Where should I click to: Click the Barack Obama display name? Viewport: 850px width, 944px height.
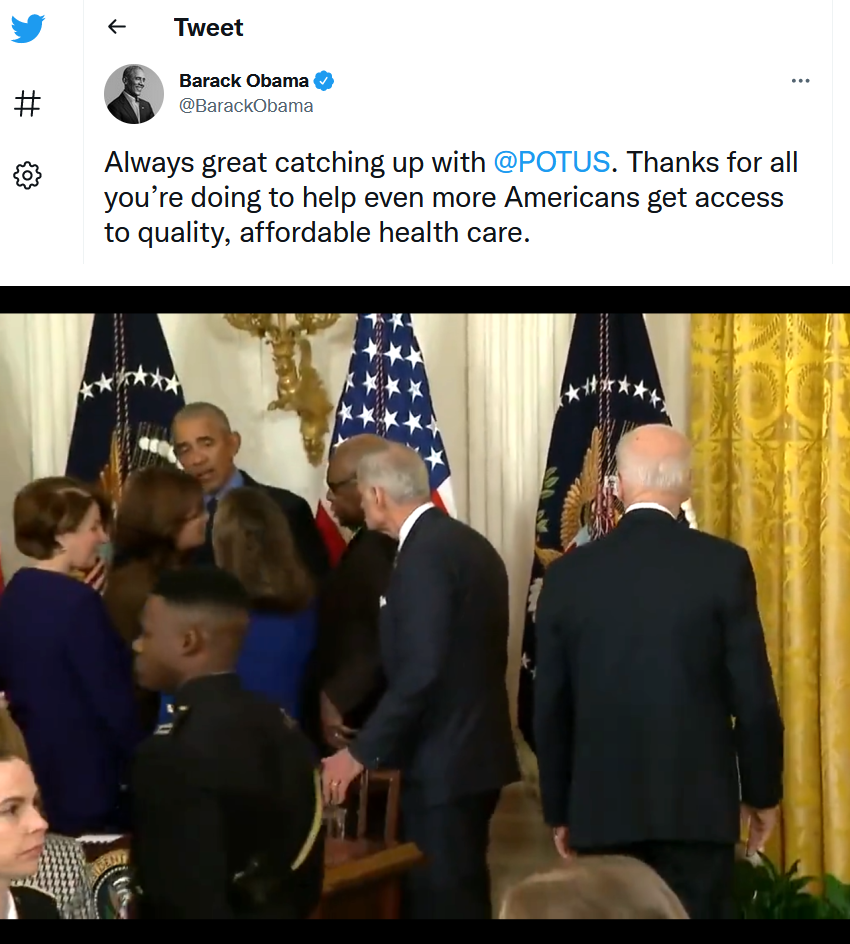click(x=244, y=81)
